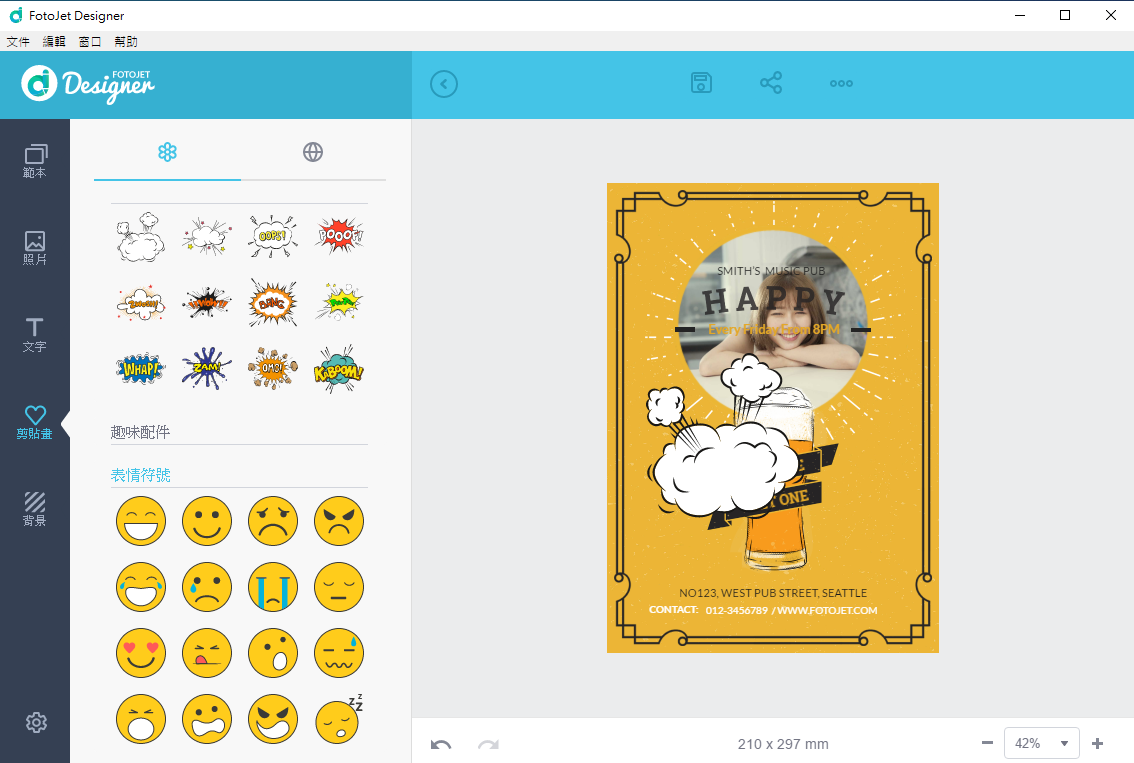1134x763 pixels.
Task: Collapse the 表情符號 emoji category
Action: tap(140, 475)
